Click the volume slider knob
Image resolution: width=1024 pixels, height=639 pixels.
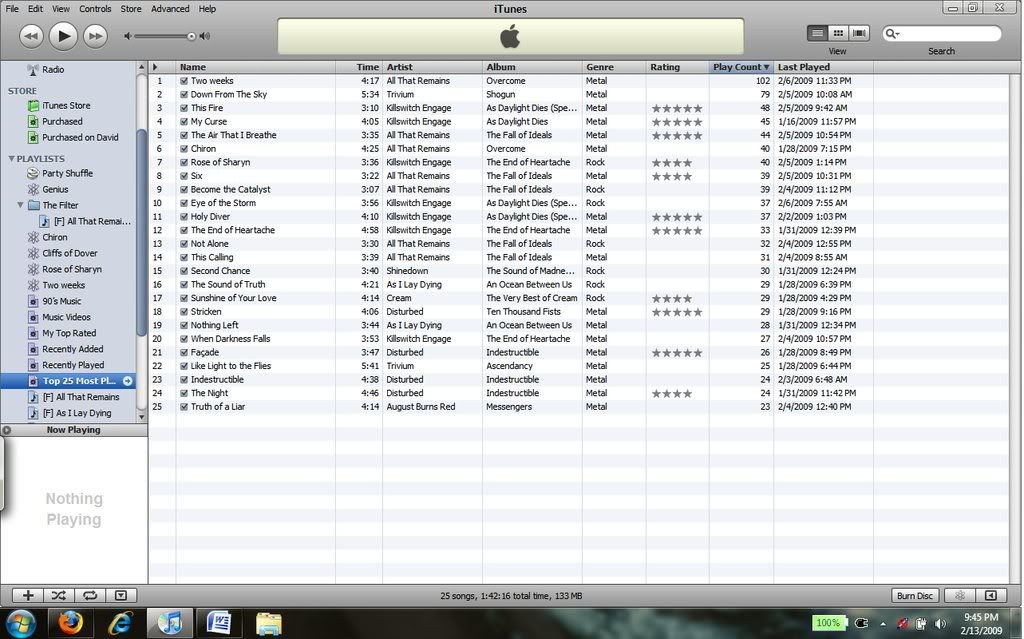[x=191, y=36]
